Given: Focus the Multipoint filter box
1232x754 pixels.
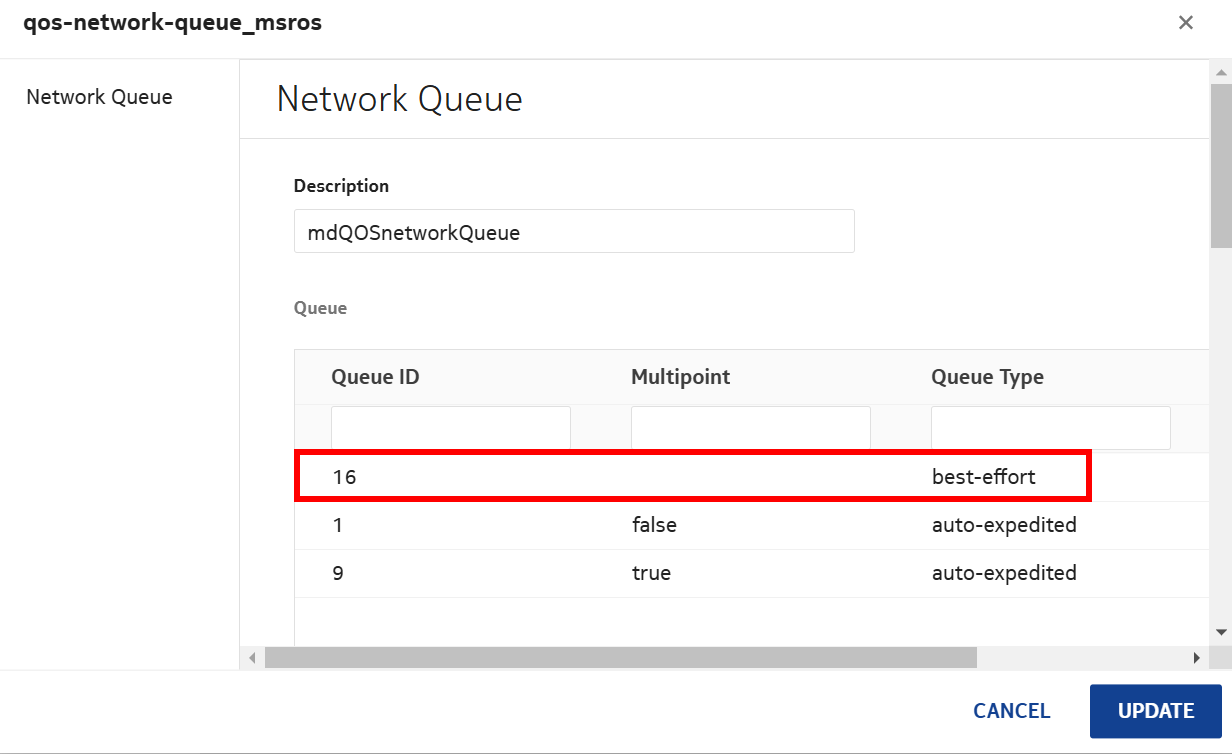Looking at the screenshot, I should (x=750, y=428).
